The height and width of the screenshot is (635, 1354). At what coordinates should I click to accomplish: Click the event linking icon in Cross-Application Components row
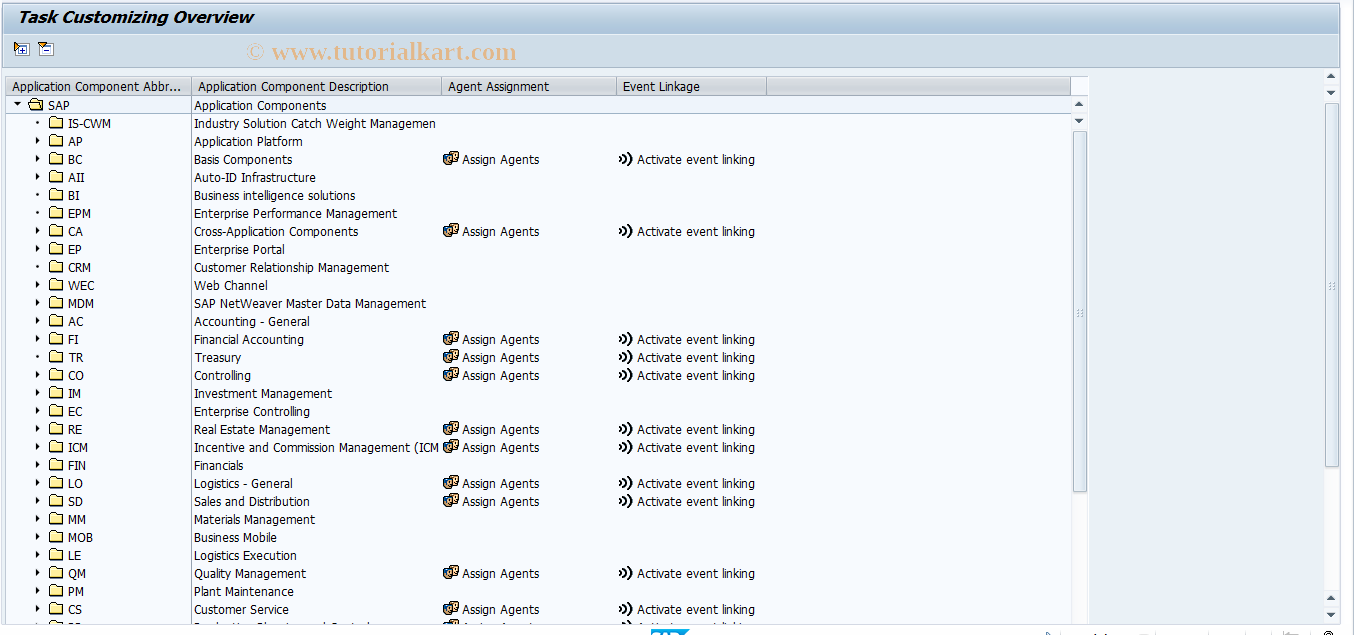tap(626, 231)
